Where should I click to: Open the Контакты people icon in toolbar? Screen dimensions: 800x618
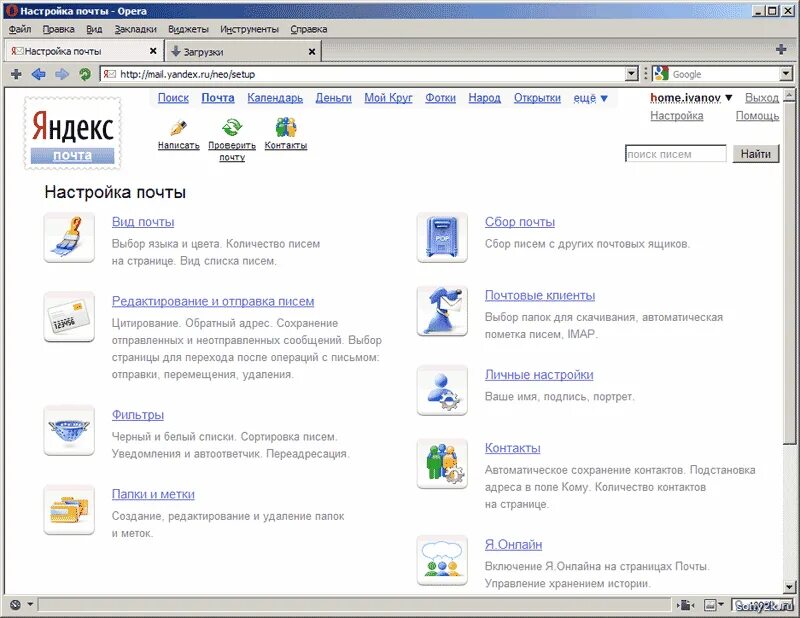tap(286, 127)
